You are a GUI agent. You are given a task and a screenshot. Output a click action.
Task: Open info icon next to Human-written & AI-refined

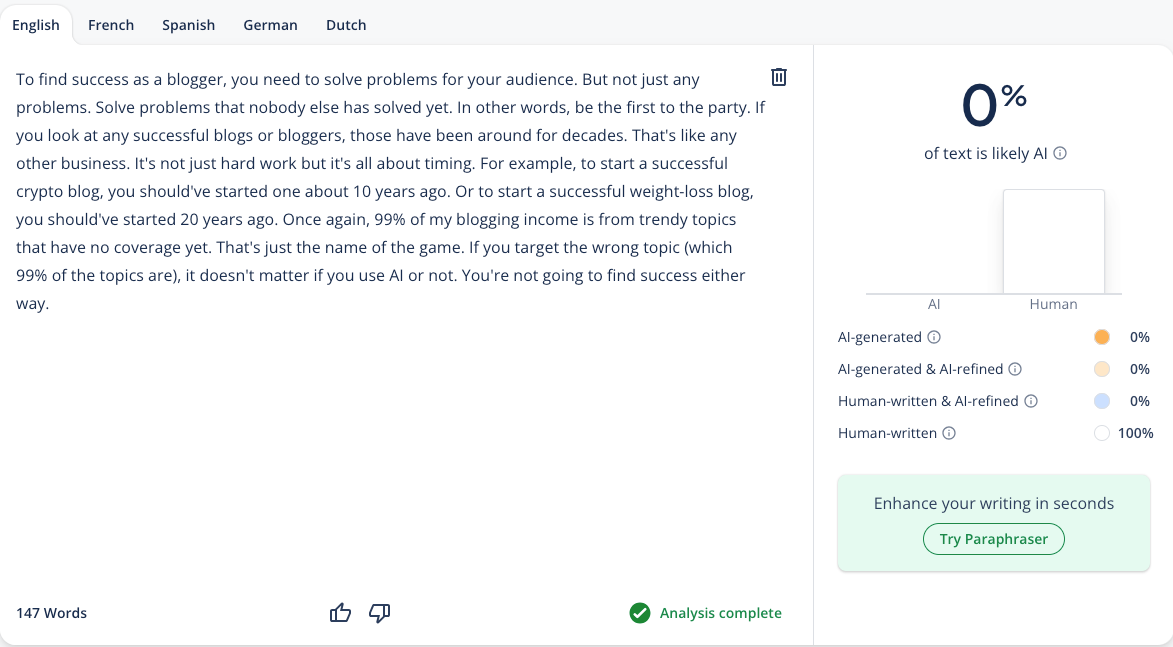tap(1031, 401)
